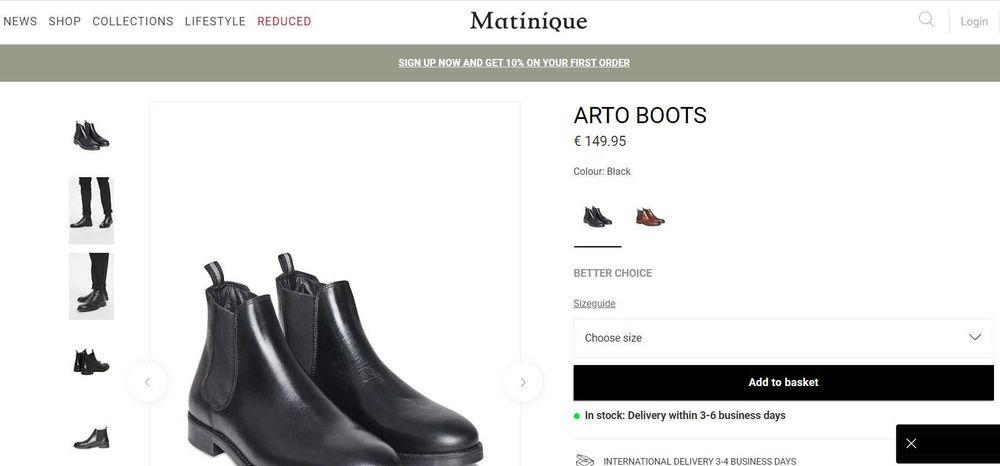This screenshot has width=1000, height=466.
Task: Select the Black boots colour swatch
Action: [597, 216]
